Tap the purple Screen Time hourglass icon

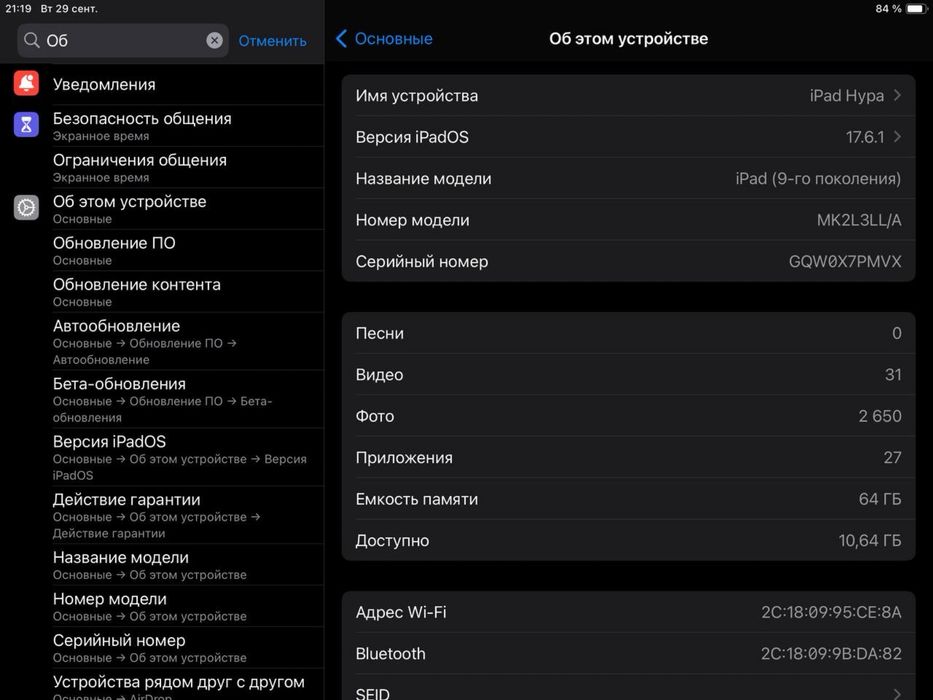tap(26, 124)
